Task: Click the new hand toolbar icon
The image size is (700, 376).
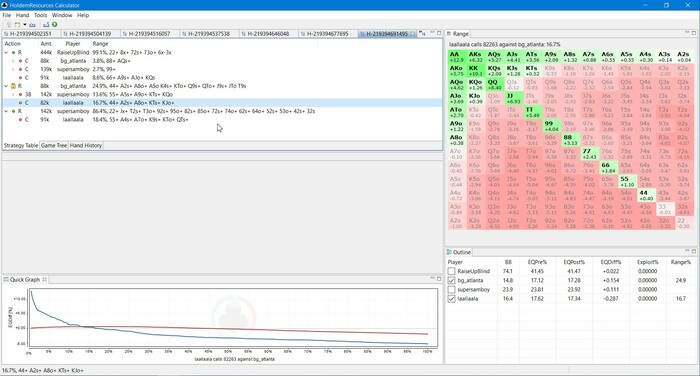Action: (17, 25)
